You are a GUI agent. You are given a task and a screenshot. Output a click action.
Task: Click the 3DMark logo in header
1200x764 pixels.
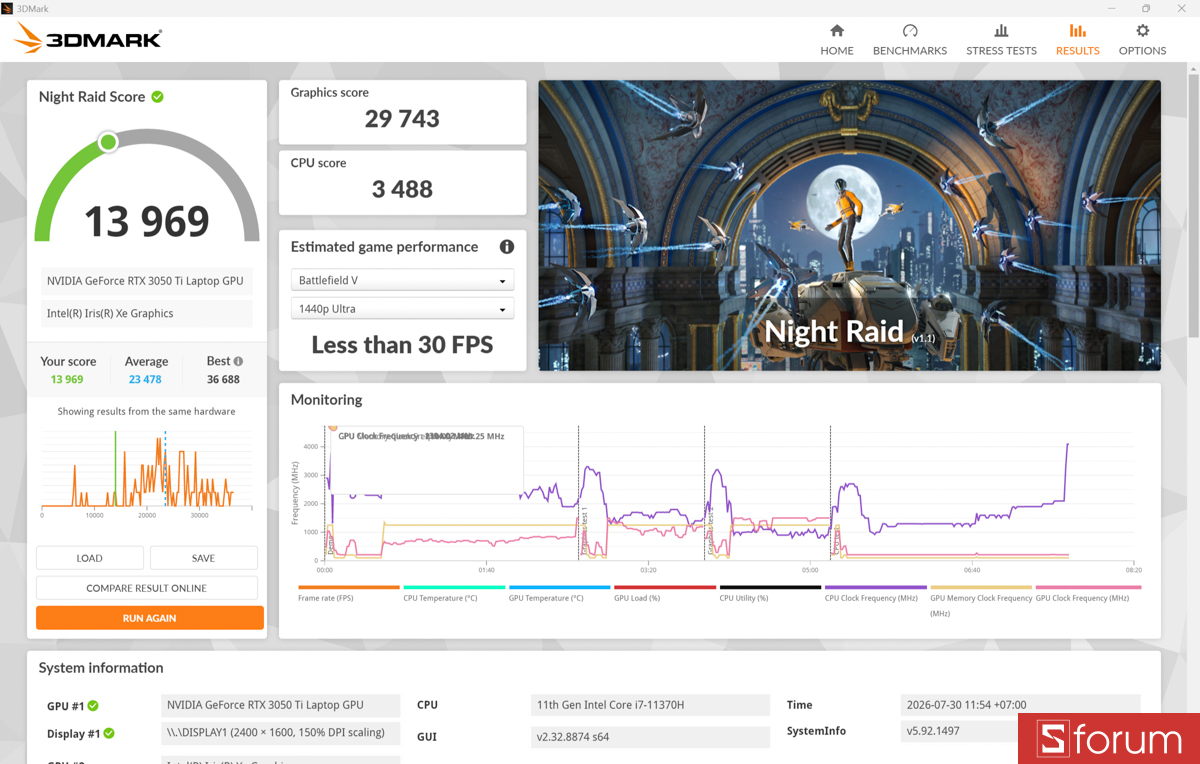coord(88,39)
